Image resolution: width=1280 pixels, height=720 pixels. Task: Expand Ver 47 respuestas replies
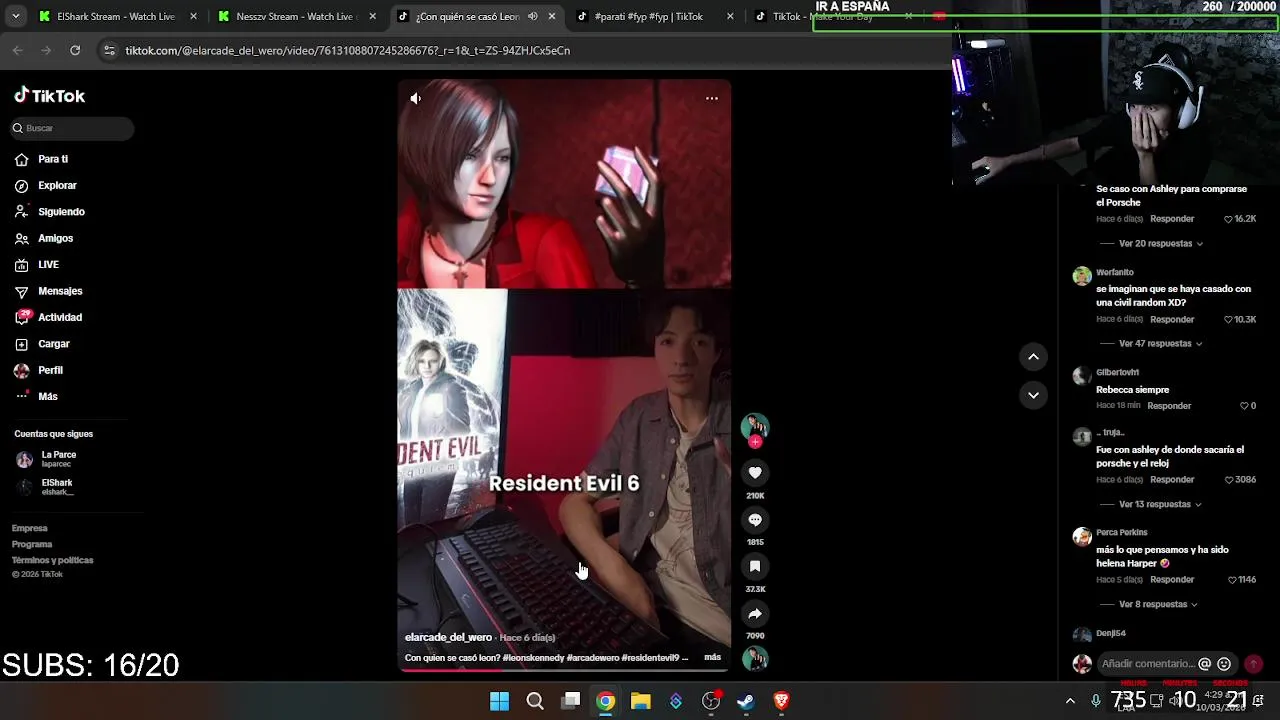pos(1160,344)
